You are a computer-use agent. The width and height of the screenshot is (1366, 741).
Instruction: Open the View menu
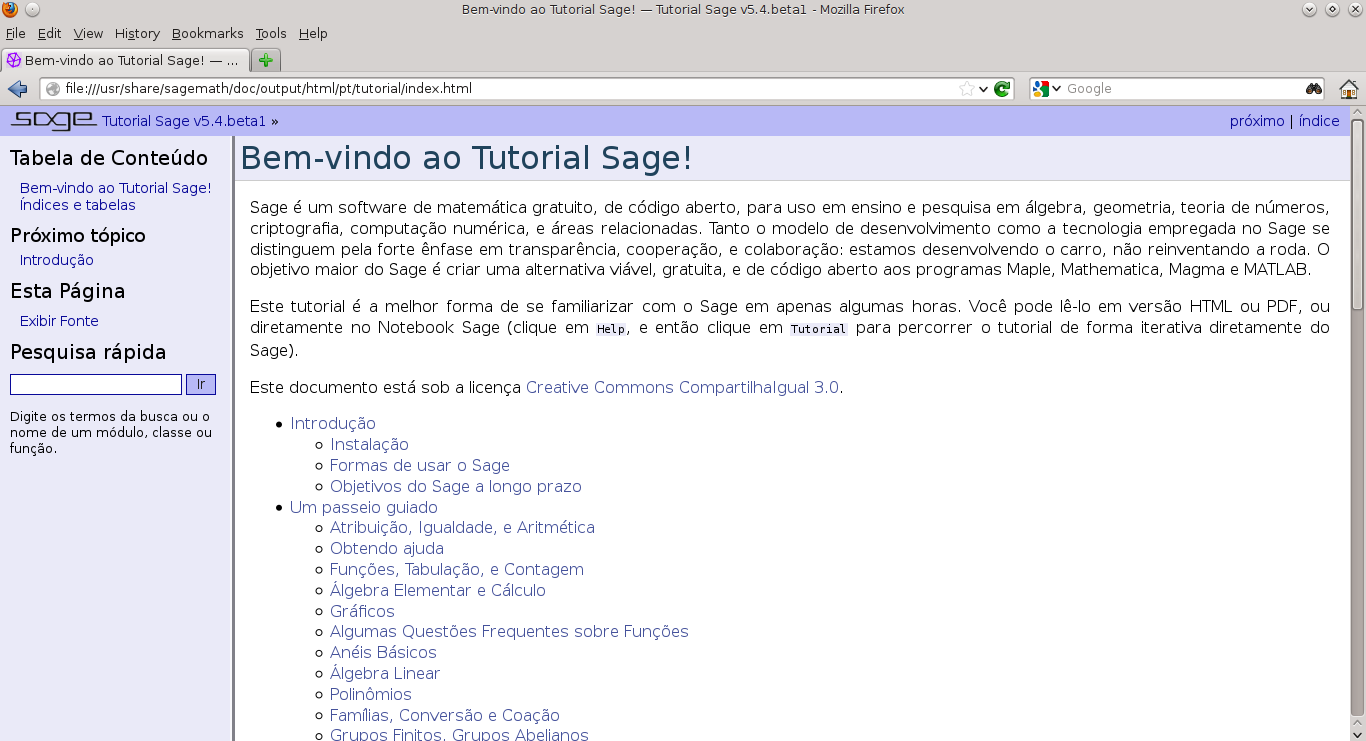[88, 33]
